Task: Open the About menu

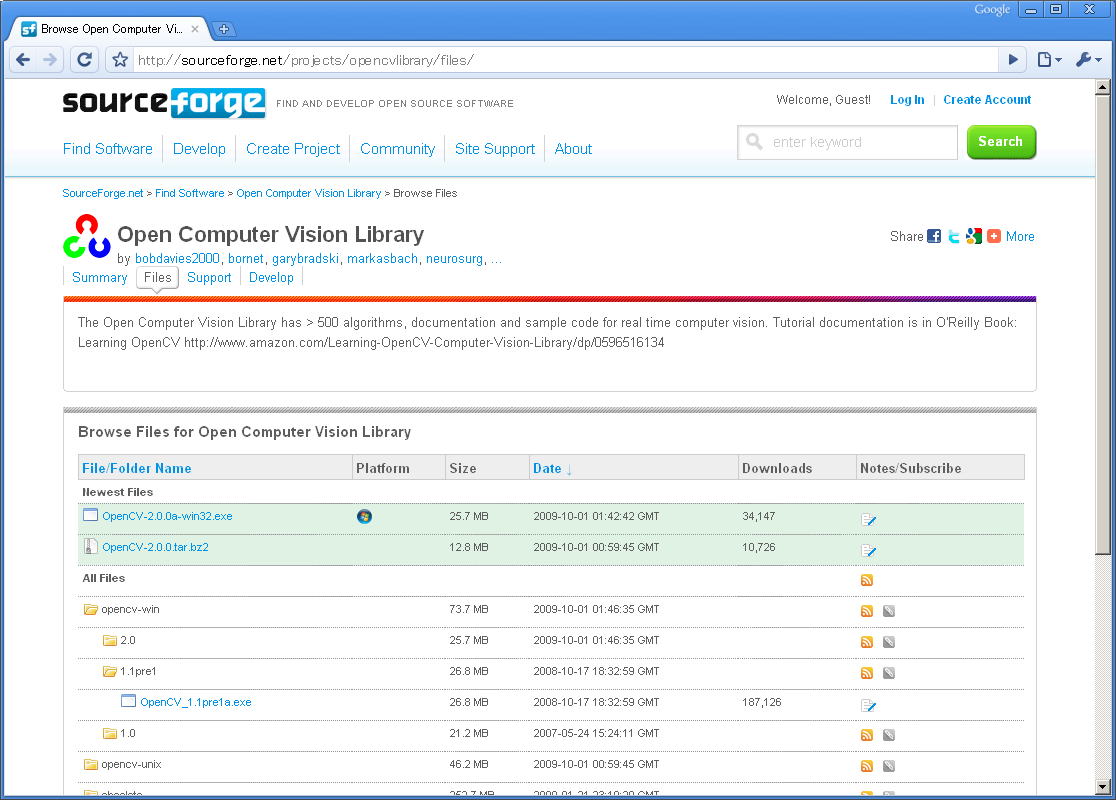Action: click(x=573, y=149)
